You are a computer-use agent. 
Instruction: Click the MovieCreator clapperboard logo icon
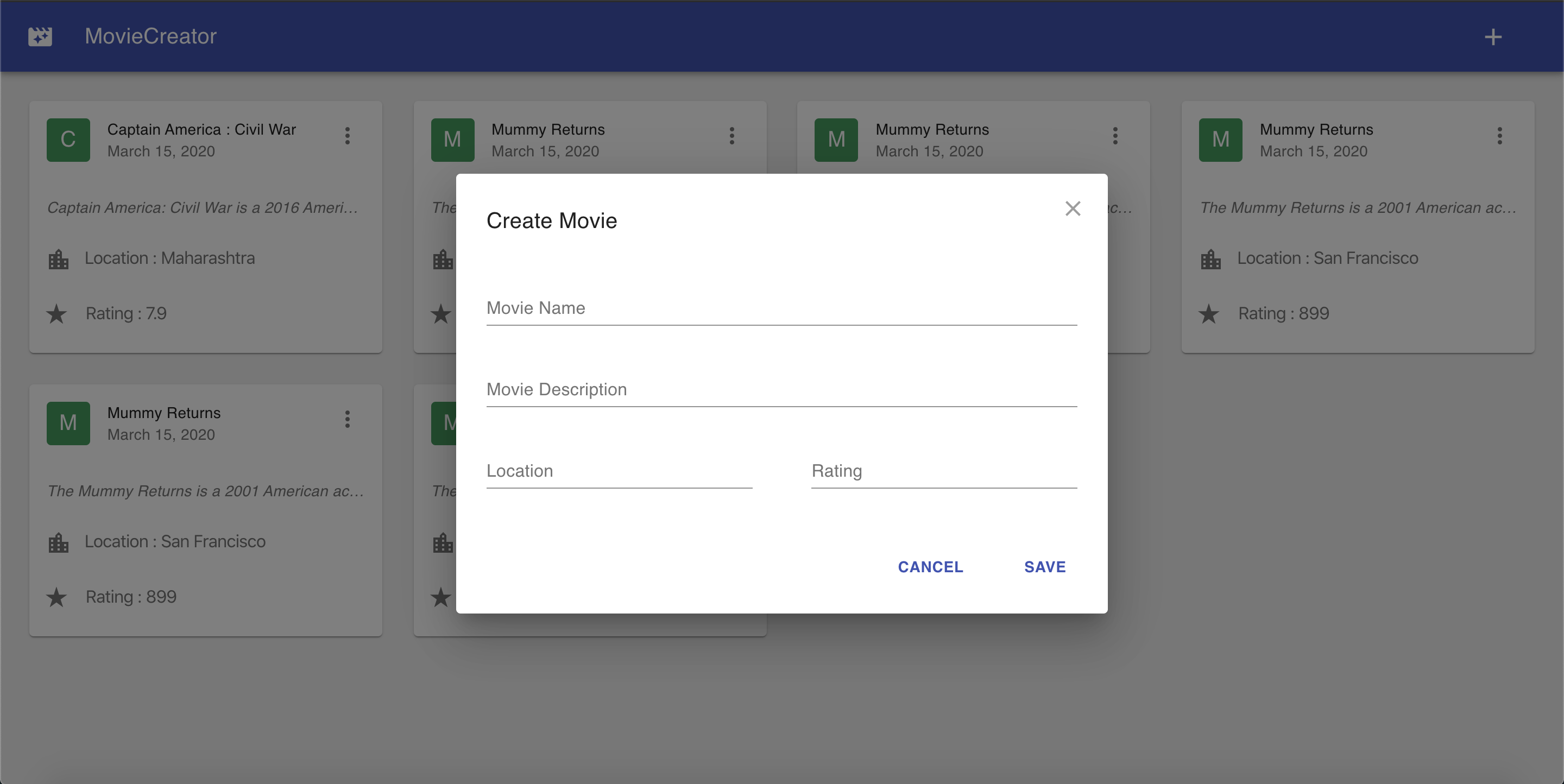40,36
